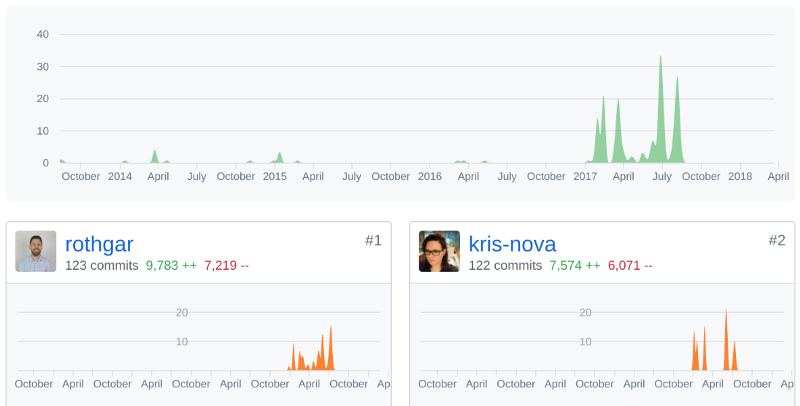800x406 pixels.
Task: Click kris-nova's 7,574 ++ additions count
Action: [574, 266]
